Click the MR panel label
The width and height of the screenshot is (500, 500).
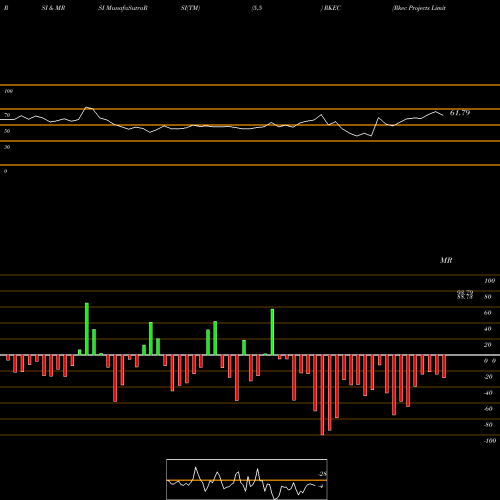pyautogui.click(x=446, y=260)
